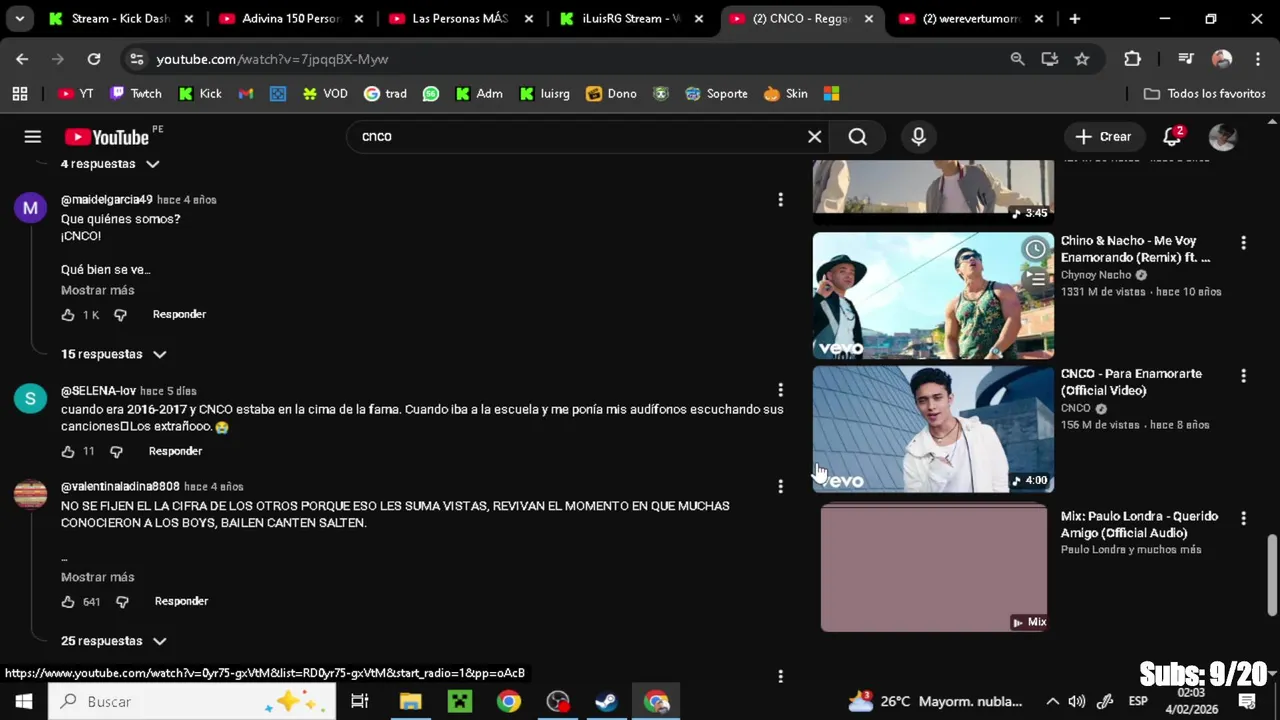The image size is (1280, 720).
Task: Like the comment by @SELENA-lov
Action: click(x=68, y=452)
